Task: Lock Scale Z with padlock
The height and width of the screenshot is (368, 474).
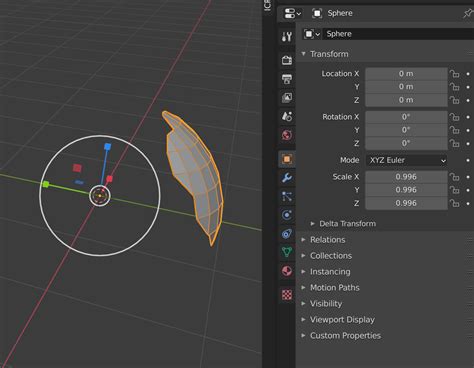Action: [454, 203]
